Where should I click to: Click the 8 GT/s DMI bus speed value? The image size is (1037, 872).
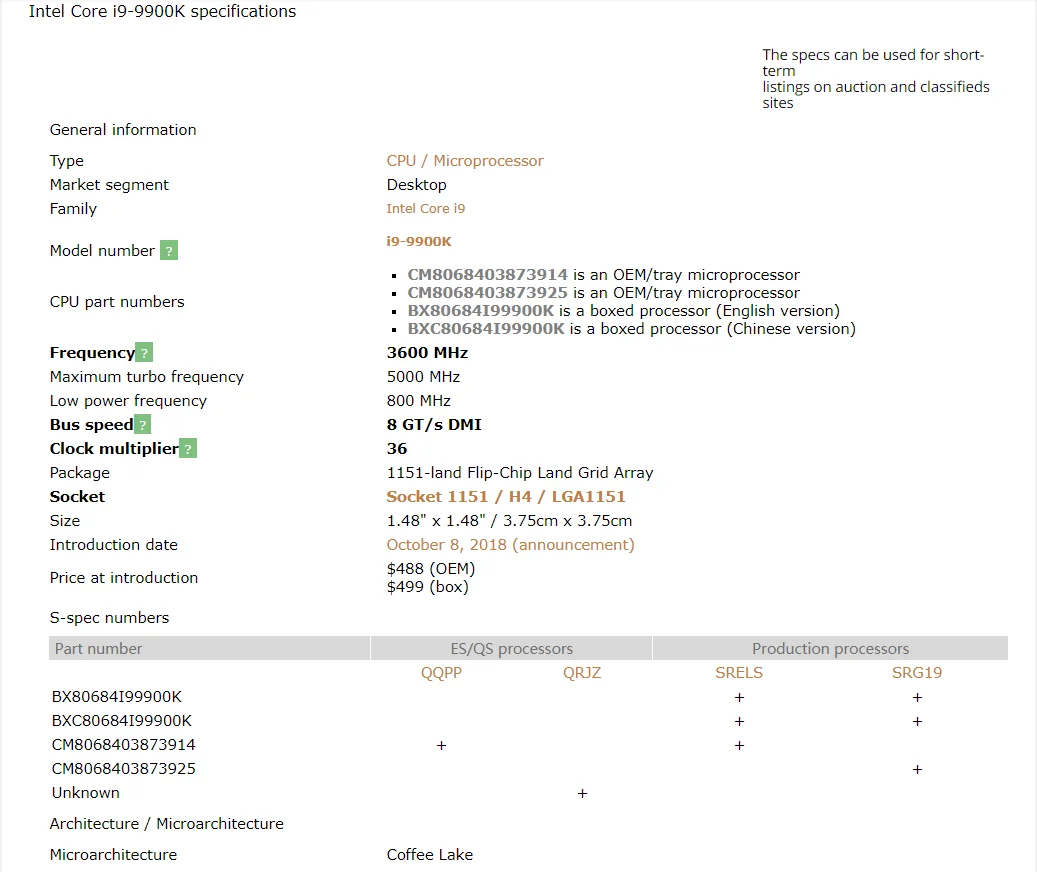coord(434,424)
